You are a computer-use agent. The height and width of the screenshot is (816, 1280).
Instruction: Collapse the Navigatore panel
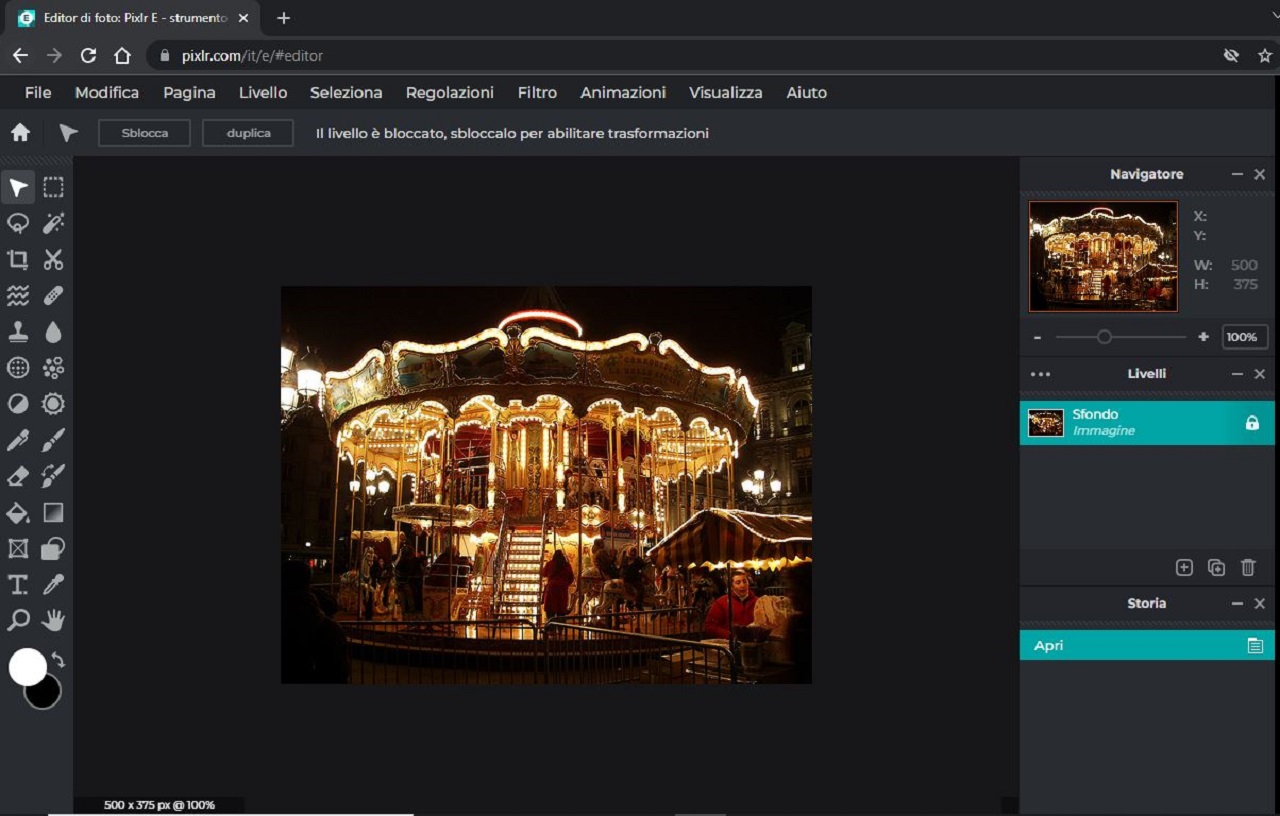[1237, 174]
